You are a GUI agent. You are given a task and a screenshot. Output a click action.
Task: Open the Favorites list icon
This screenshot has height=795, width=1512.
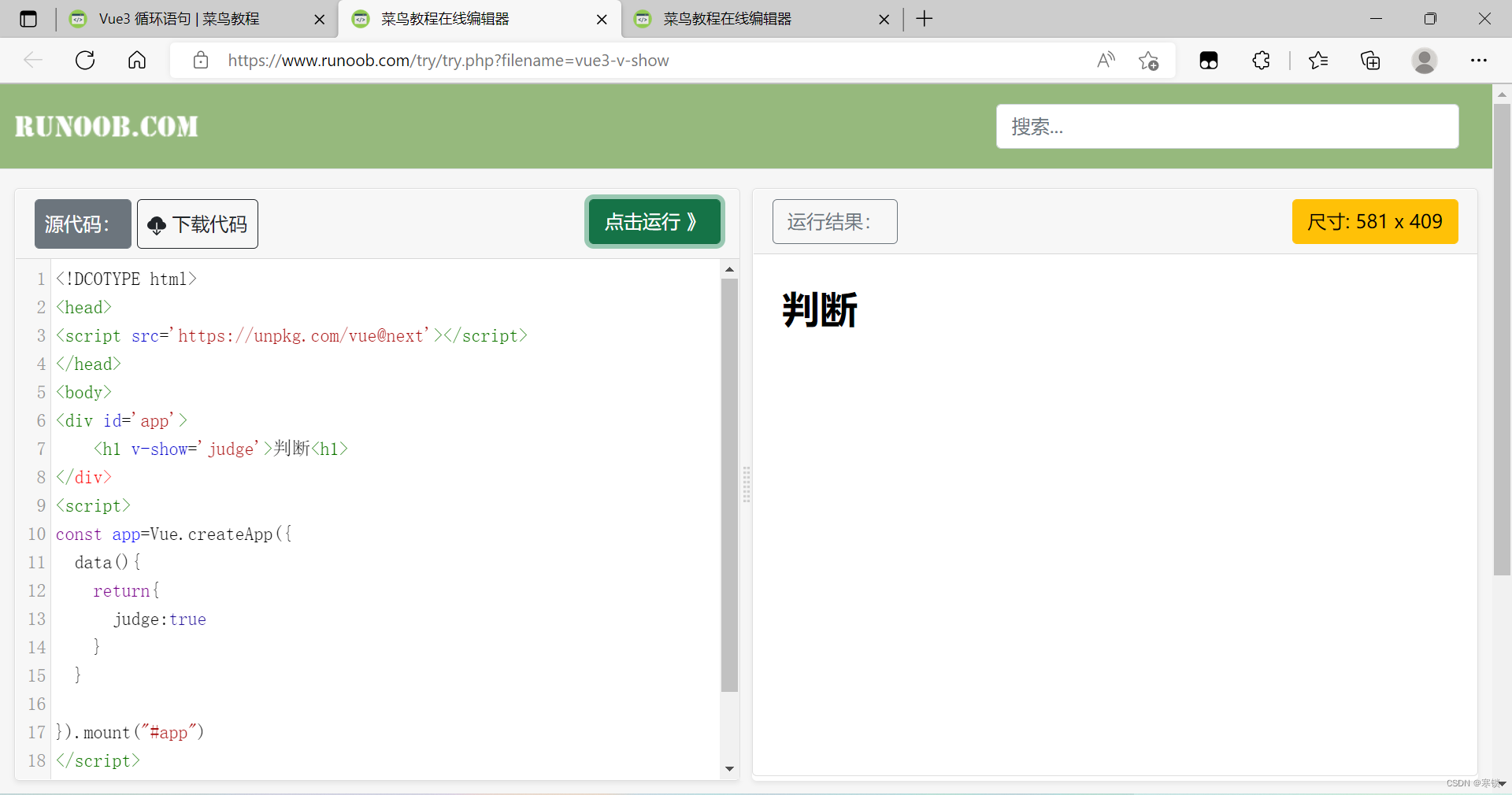click(x=1318, y=61)
